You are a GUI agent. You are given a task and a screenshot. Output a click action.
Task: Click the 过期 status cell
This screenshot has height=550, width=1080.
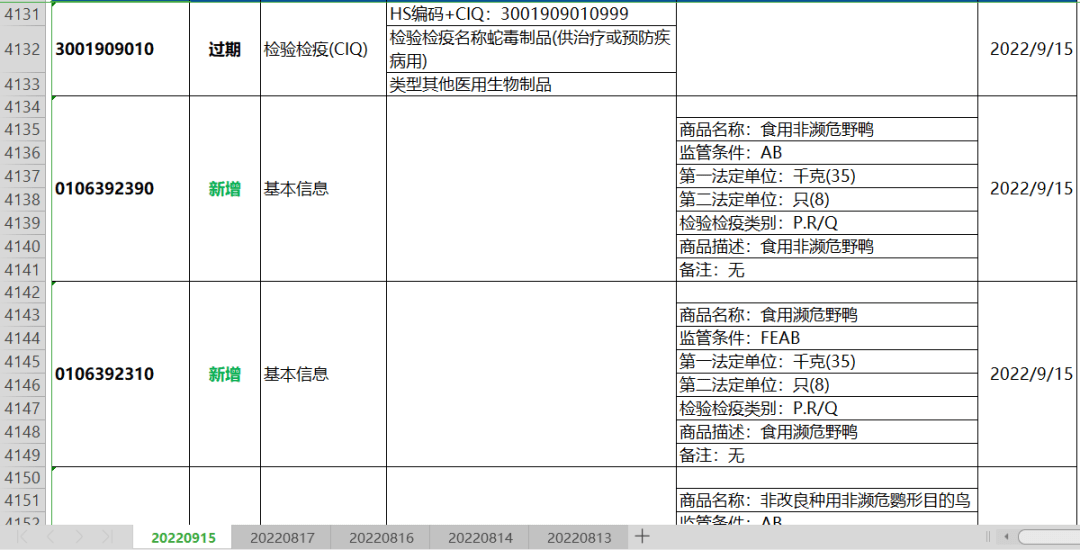224,49
